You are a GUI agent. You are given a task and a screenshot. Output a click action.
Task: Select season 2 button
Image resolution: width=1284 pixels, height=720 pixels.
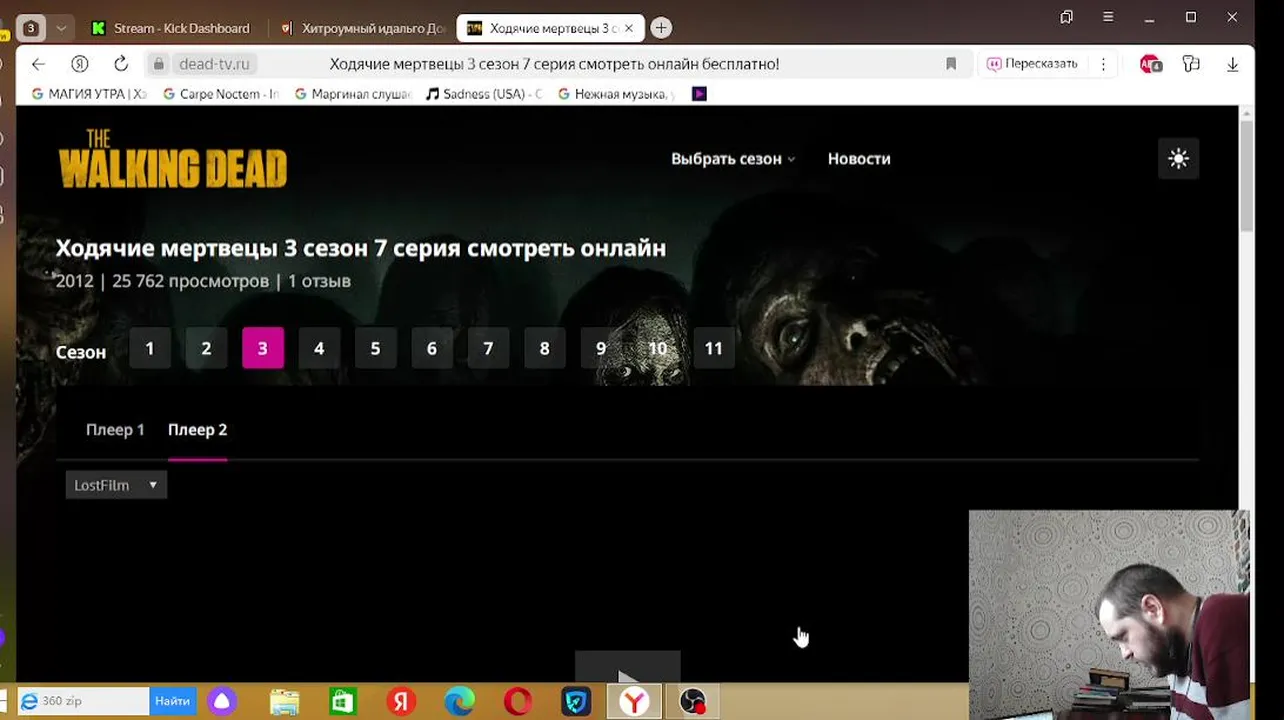(206, 348)
